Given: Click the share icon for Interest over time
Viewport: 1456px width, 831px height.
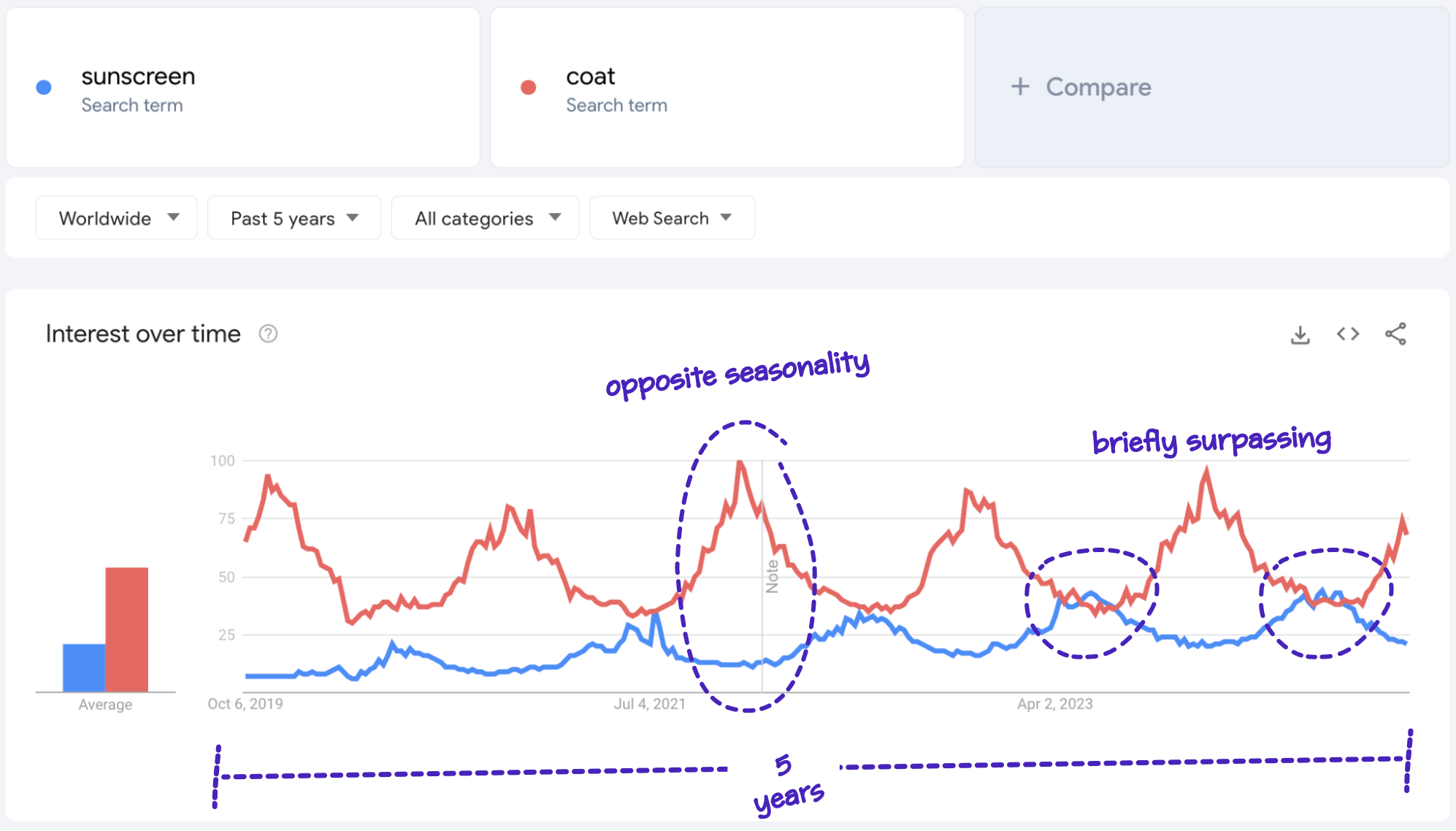Looking at the screenshot, I should (1396, 332).
